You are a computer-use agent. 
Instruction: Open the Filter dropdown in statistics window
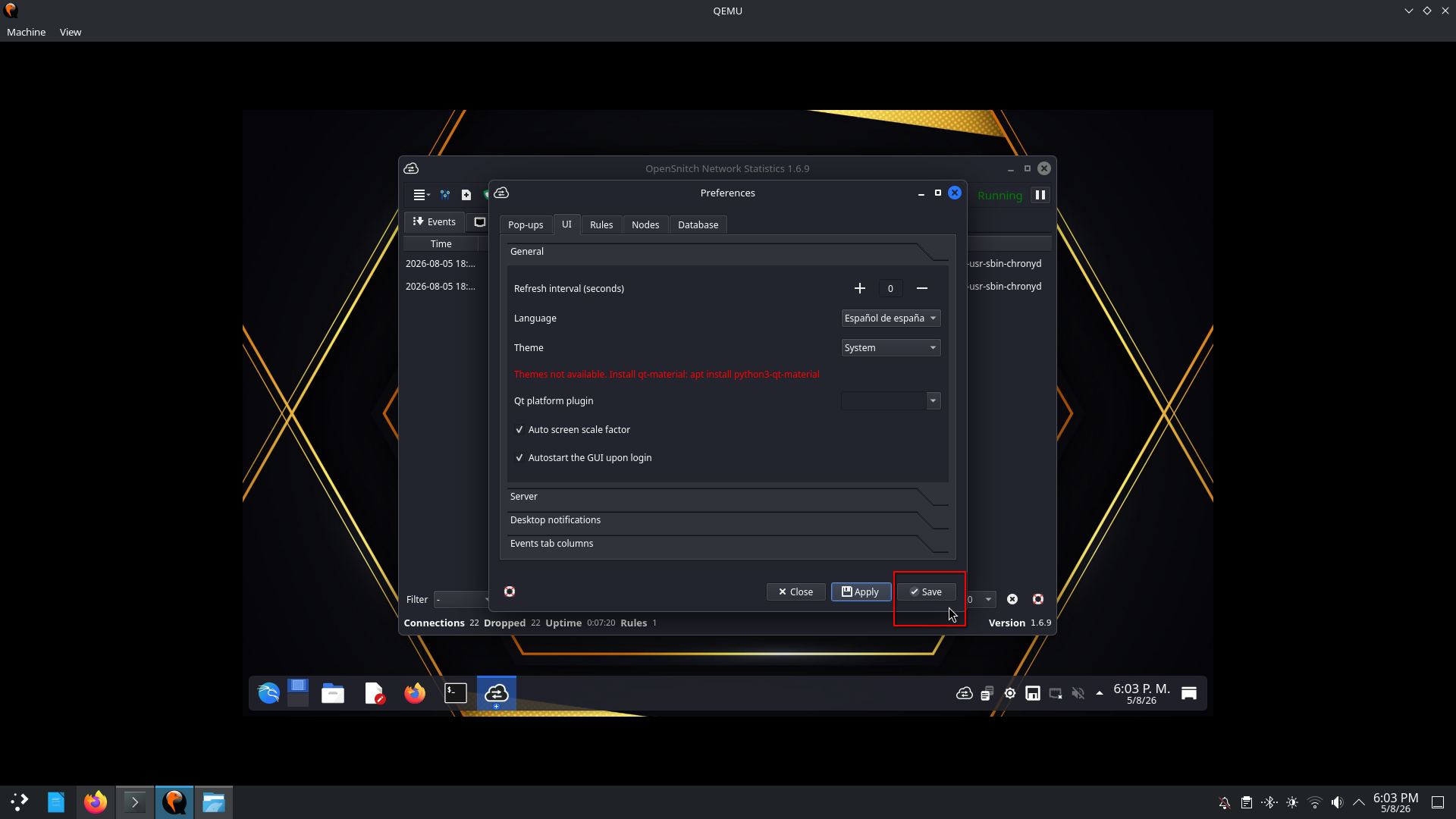(x=462, y=599)
